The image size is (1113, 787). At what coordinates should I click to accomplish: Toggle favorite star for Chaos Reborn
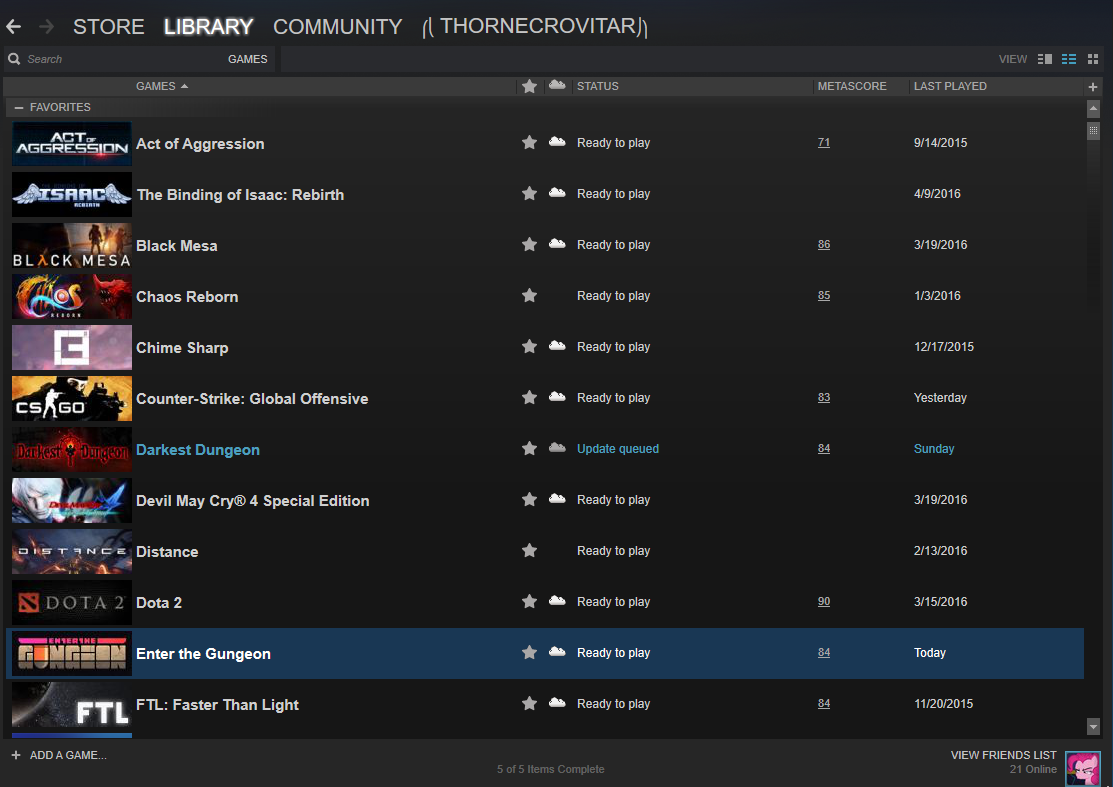(x=529, y=296)
